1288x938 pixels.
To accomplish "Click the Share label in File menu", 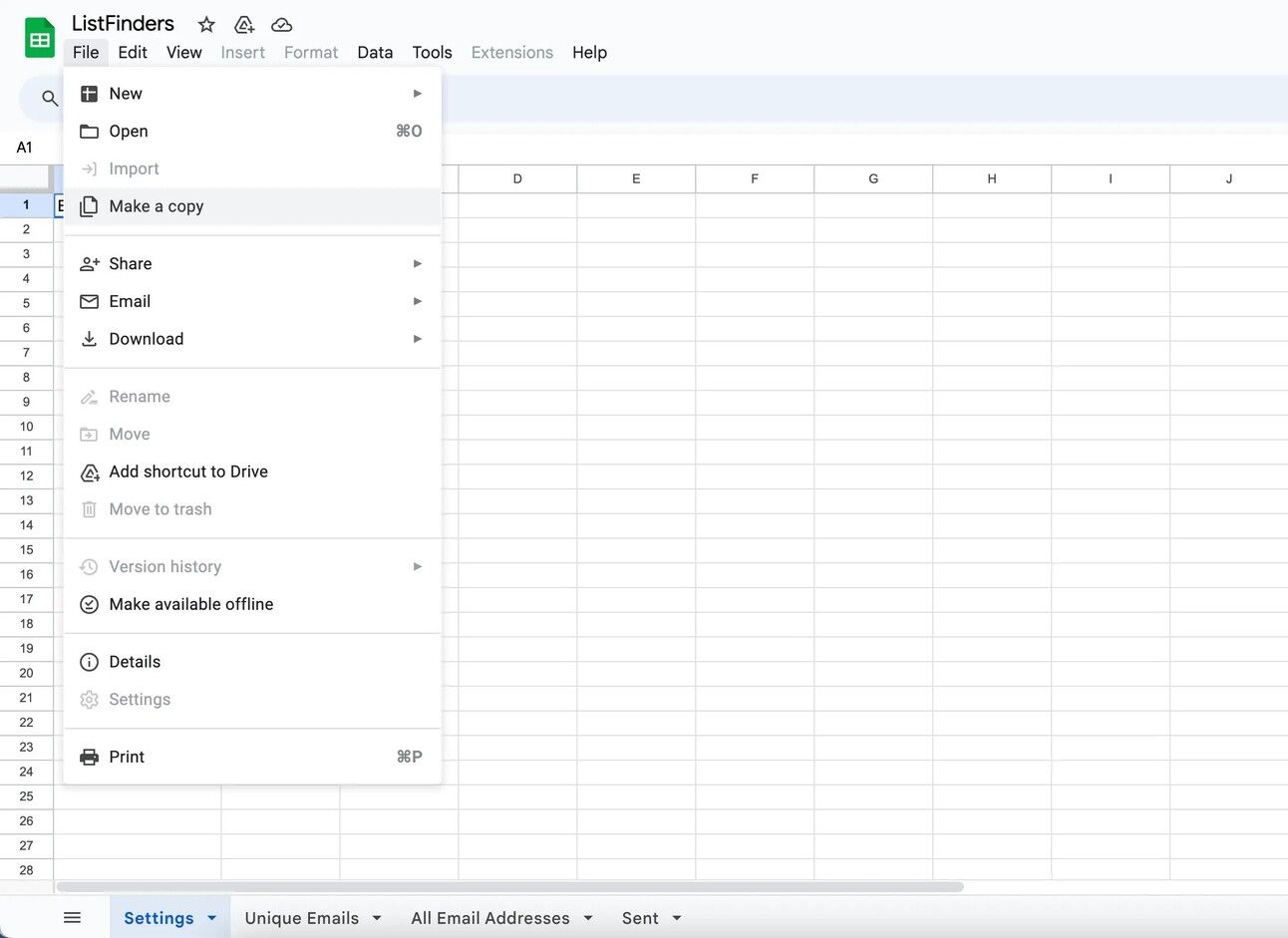I will (x=131, y=264).
